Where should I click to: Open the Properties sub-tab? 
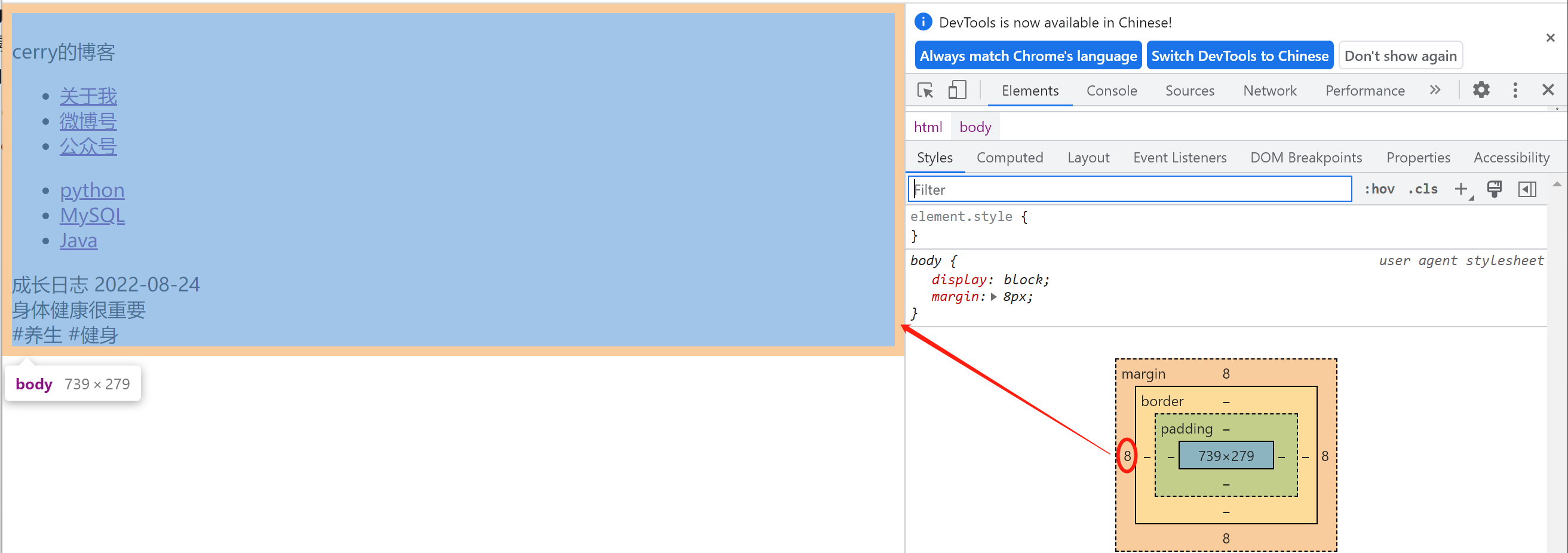(x=1417, y=158)
